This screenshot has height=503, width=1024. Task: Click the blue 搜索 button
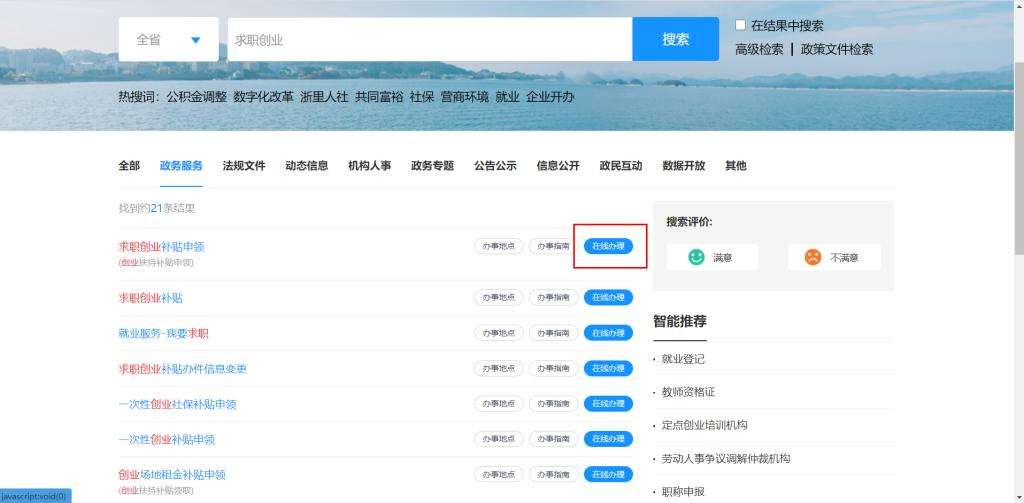coord(675,40)
